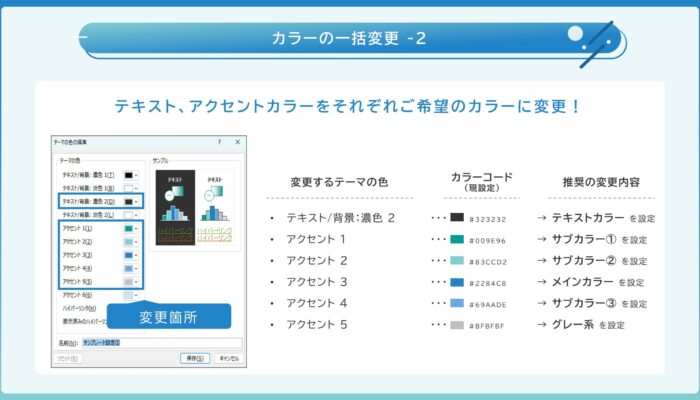Click the light sample preview thumbnail
700x400 pixels.
tap(215, 208)
